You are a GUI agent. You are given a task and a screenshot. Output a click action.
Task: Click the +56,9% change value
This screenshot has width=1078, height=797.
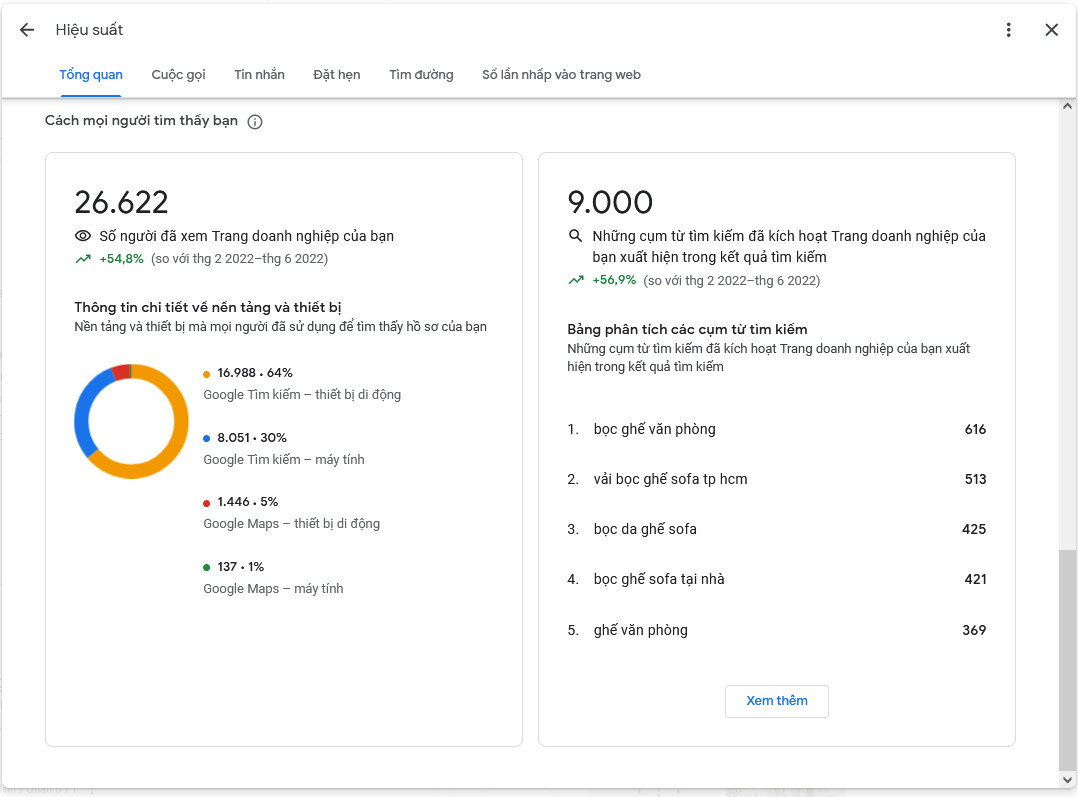(x=614, y=281)
